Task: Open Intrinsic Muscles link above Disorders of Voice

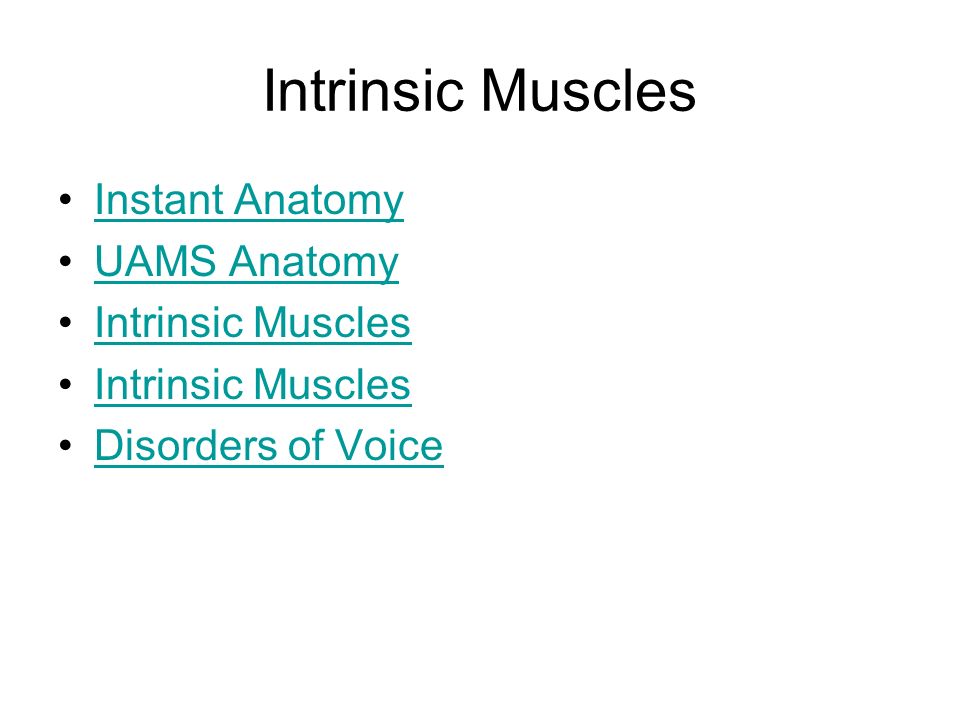Action: 252,384
